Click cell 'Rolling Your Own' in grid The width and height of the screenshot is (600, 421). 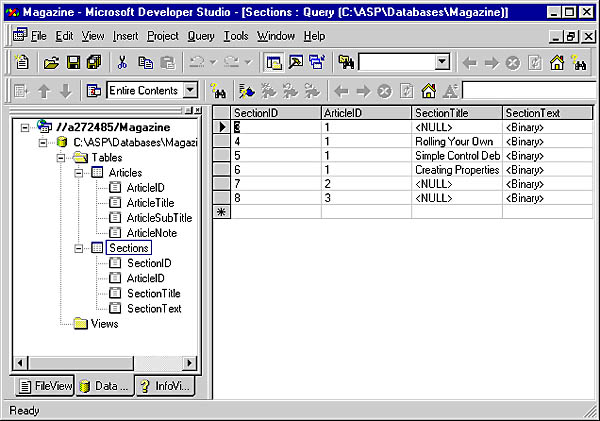(456, 141)
